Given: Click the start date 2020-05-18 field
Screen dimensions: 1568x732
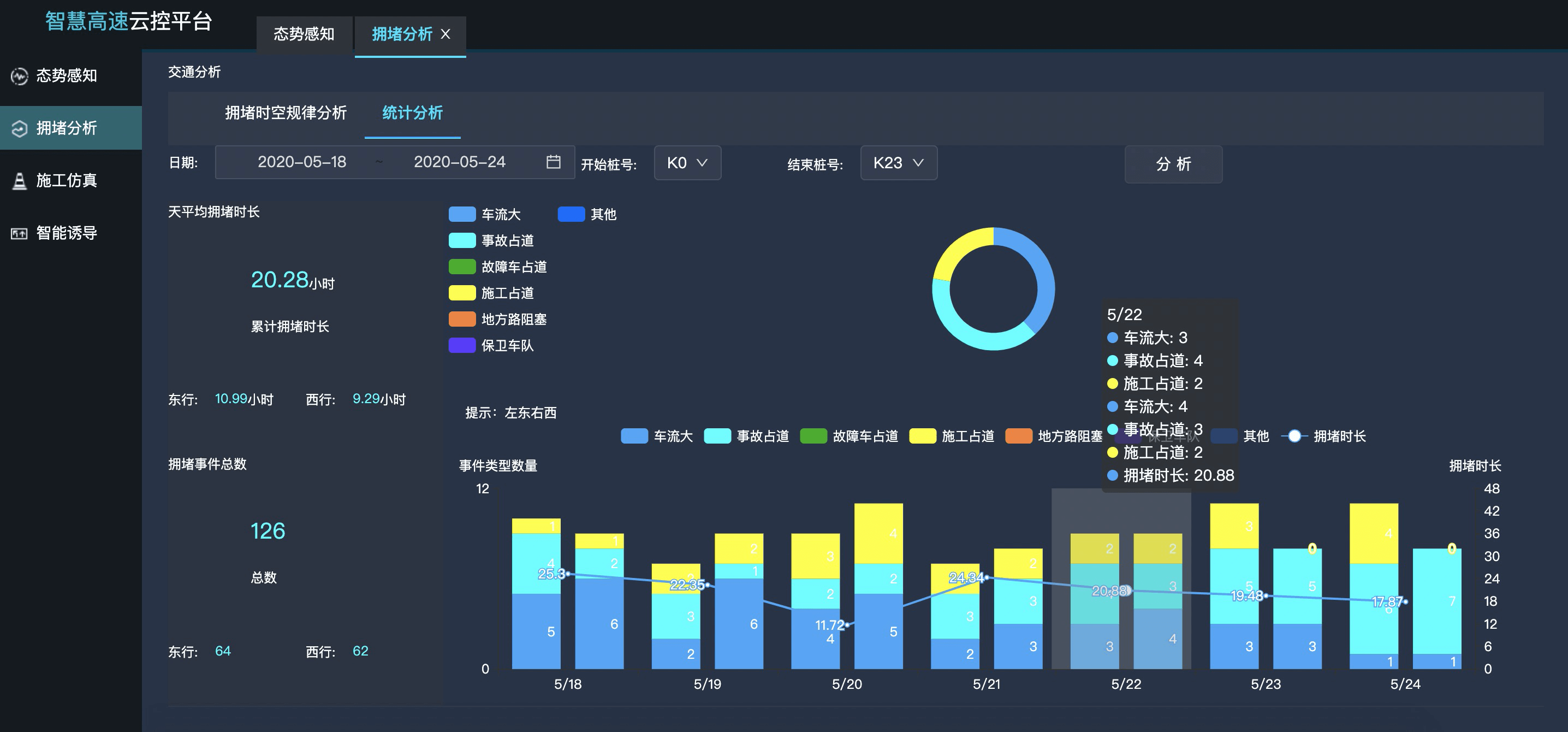Looking at the screenshot, I should [302, 162].
